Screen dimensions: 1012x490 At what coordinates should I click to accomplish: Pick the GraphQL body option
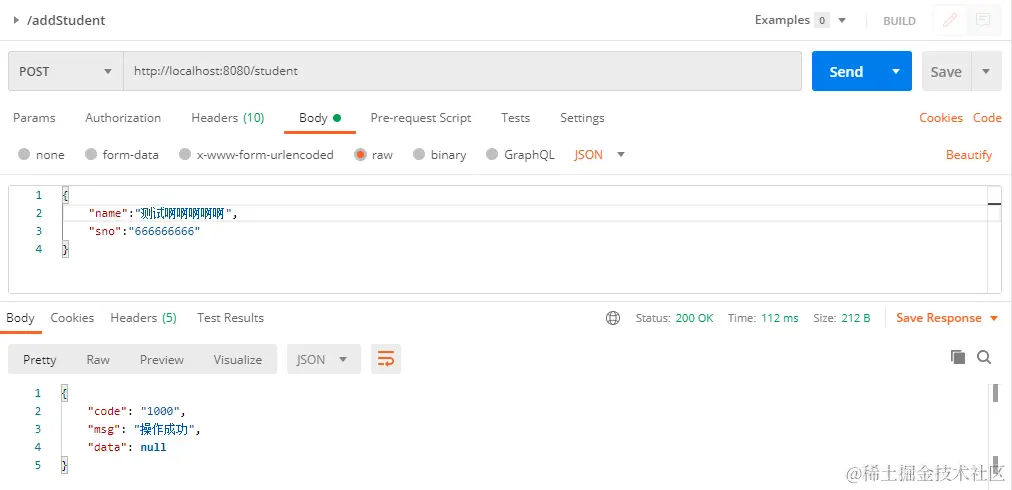pyautogui.click(x=520, y=155)
